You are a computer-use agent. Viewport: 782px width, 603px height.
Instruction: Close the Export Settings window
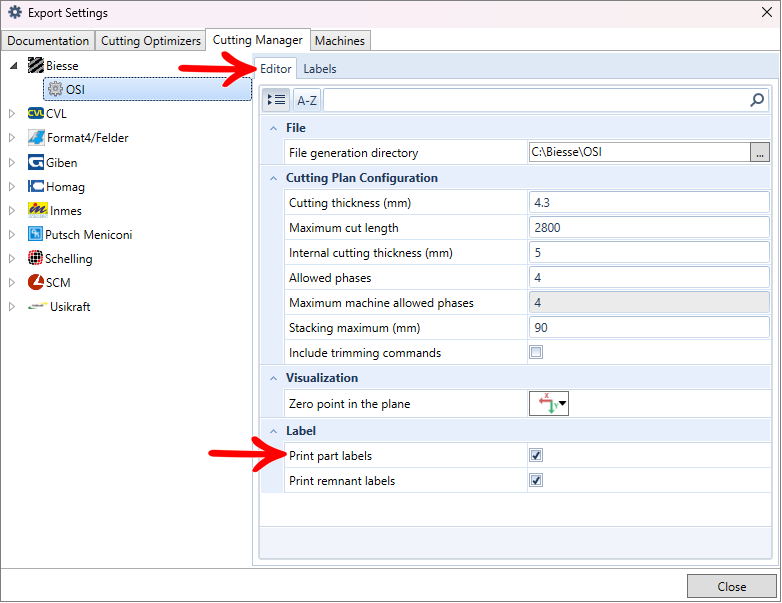(767, 12)
